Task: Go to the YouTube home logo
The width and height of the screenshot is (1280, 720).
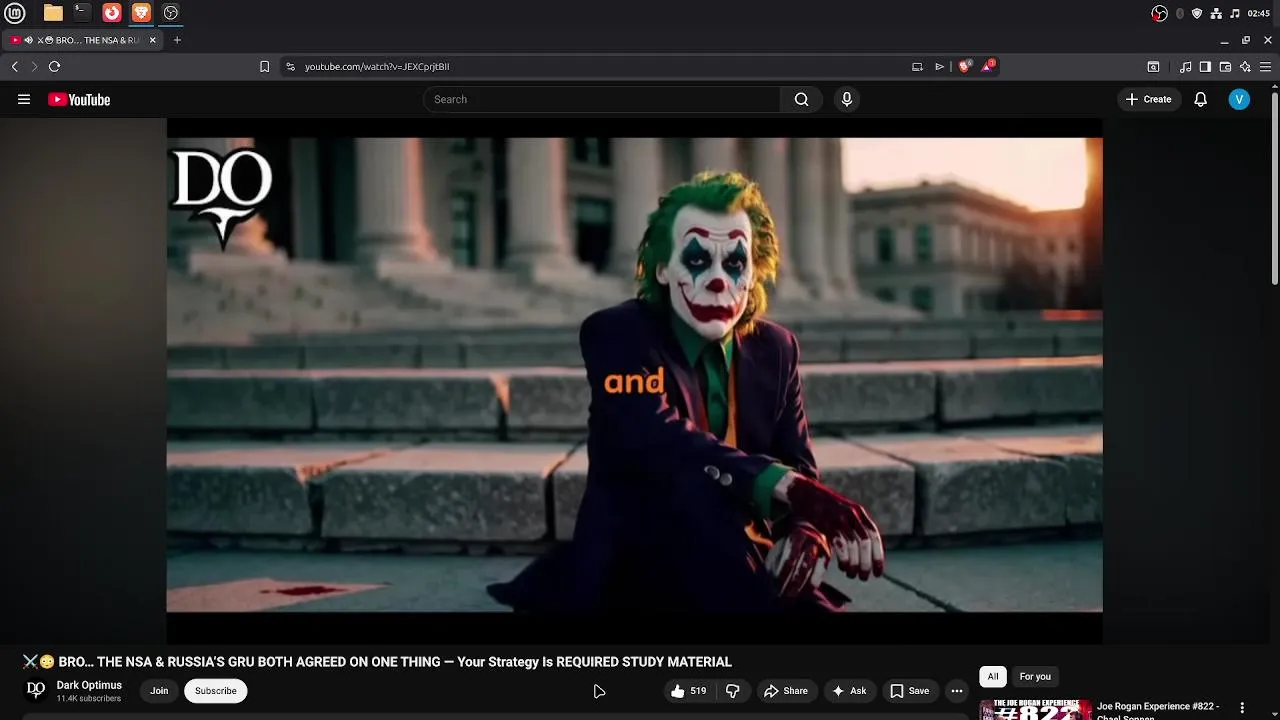Action: (79, 99)
